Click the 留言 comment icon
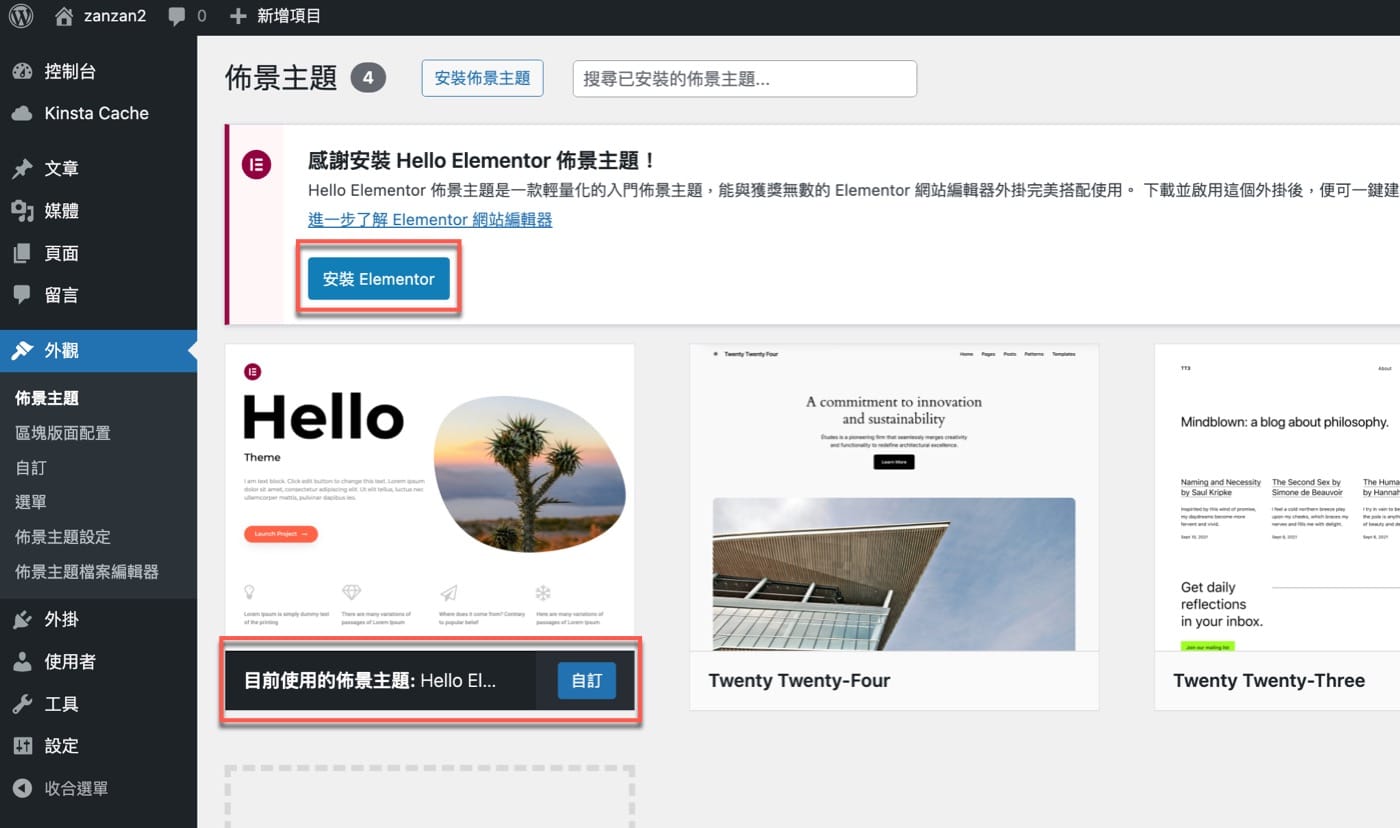Image resolution: width=1400 pixels, height=828 pixels. click(x=22, y=295)
